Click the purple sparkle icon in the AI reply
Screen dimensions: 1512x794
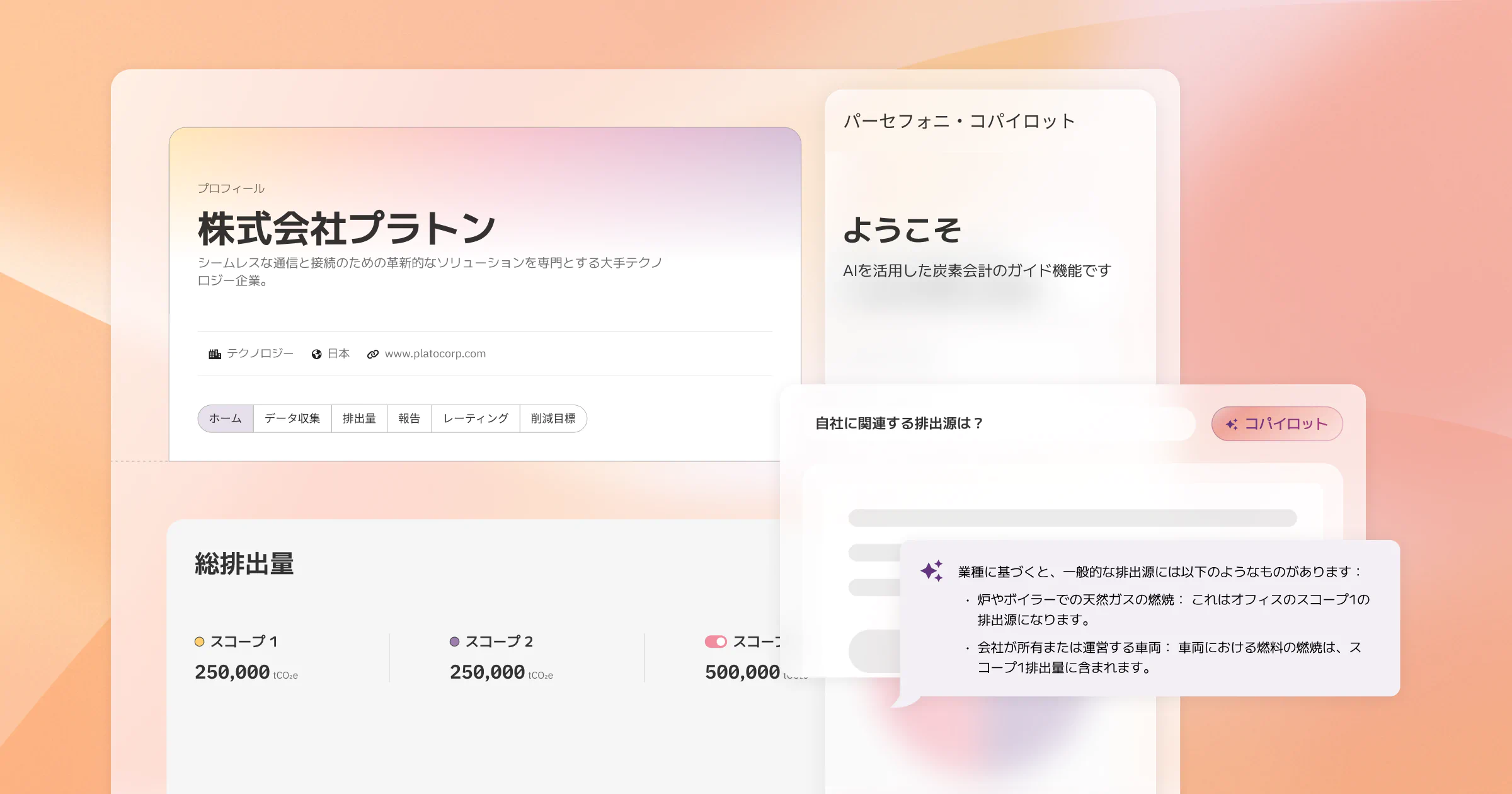tap(932, 570)
